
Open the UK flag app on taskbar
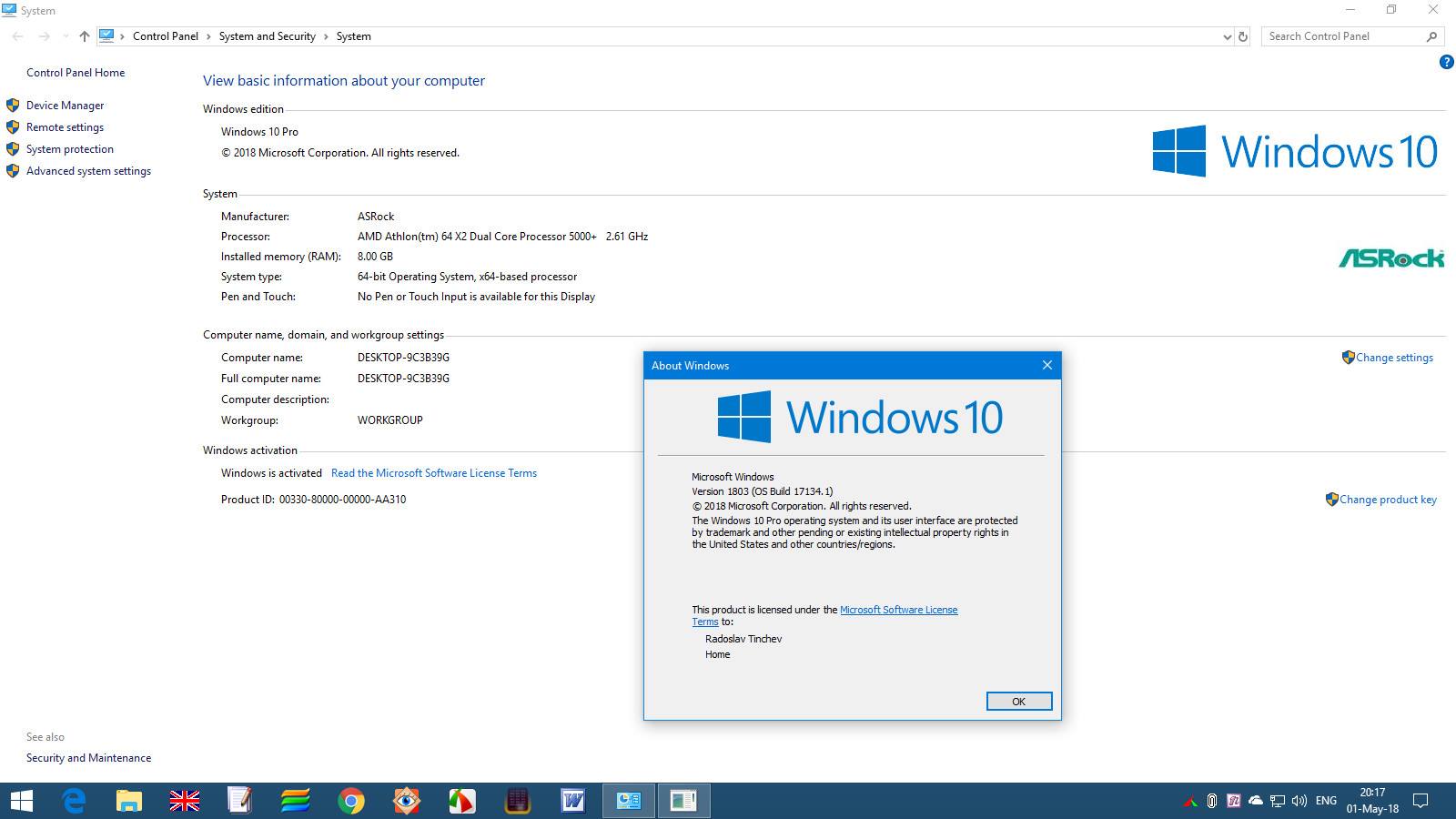tap(184, 801)
